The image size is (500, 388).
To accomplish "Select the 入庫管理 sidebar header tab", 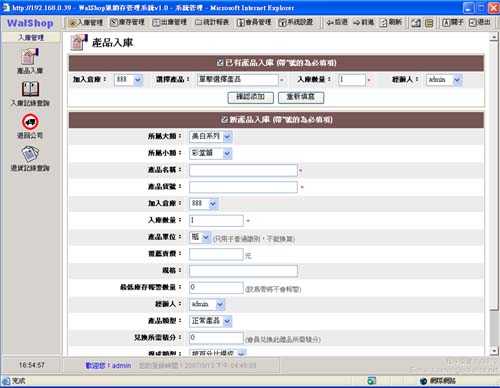I will coord(31,37).
